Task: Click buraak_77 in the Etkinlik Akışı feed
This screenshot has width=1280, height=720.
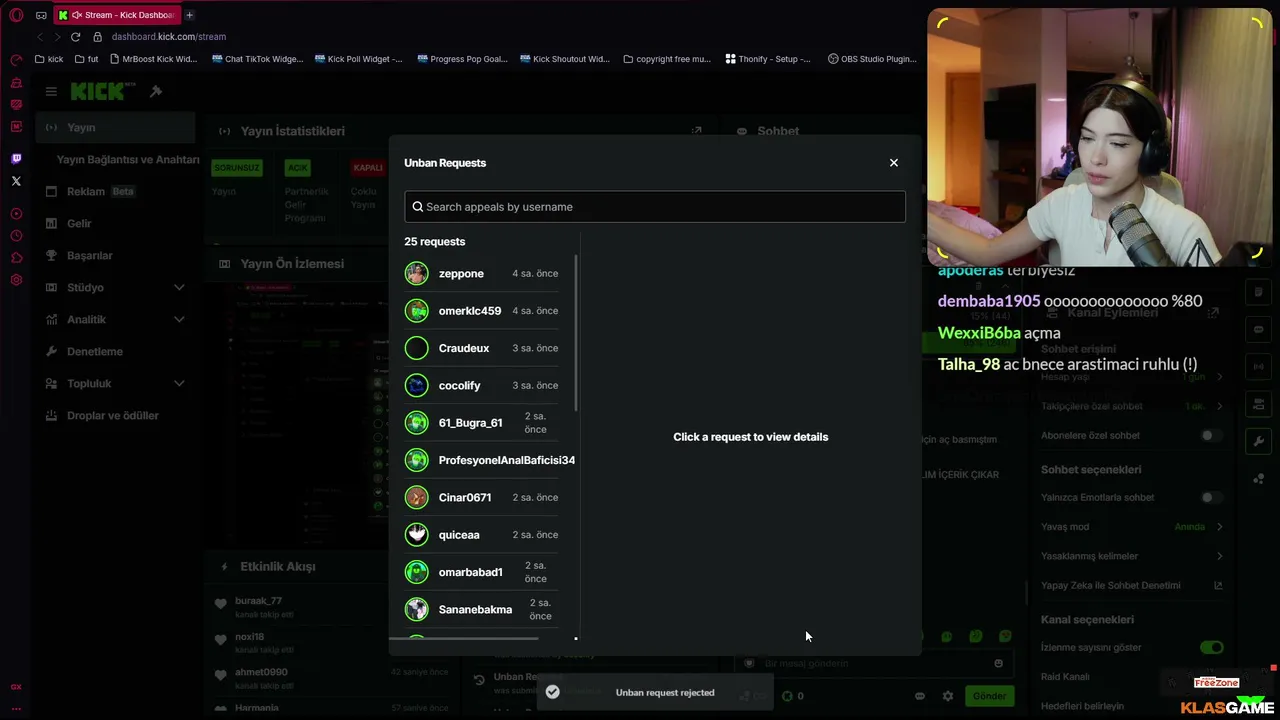Action: (258, 601)
